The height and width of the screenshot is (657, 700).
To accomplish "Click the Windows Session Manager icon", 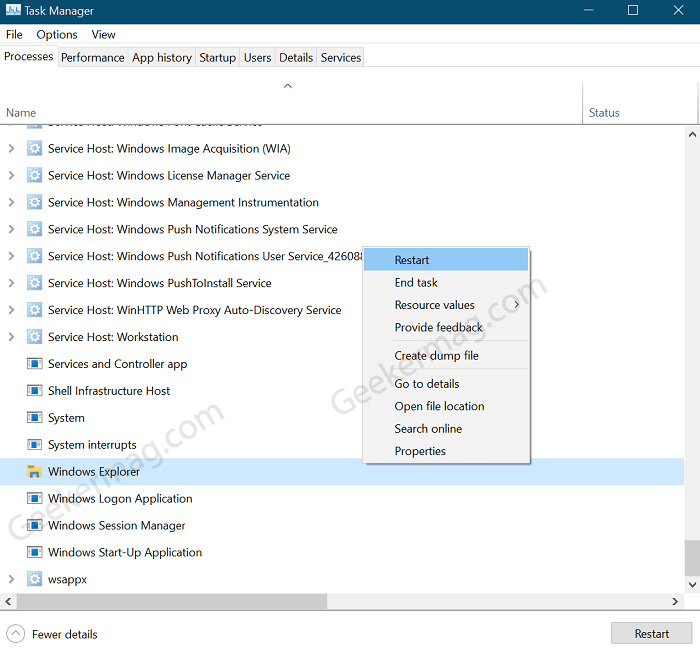I will point(34,525).
